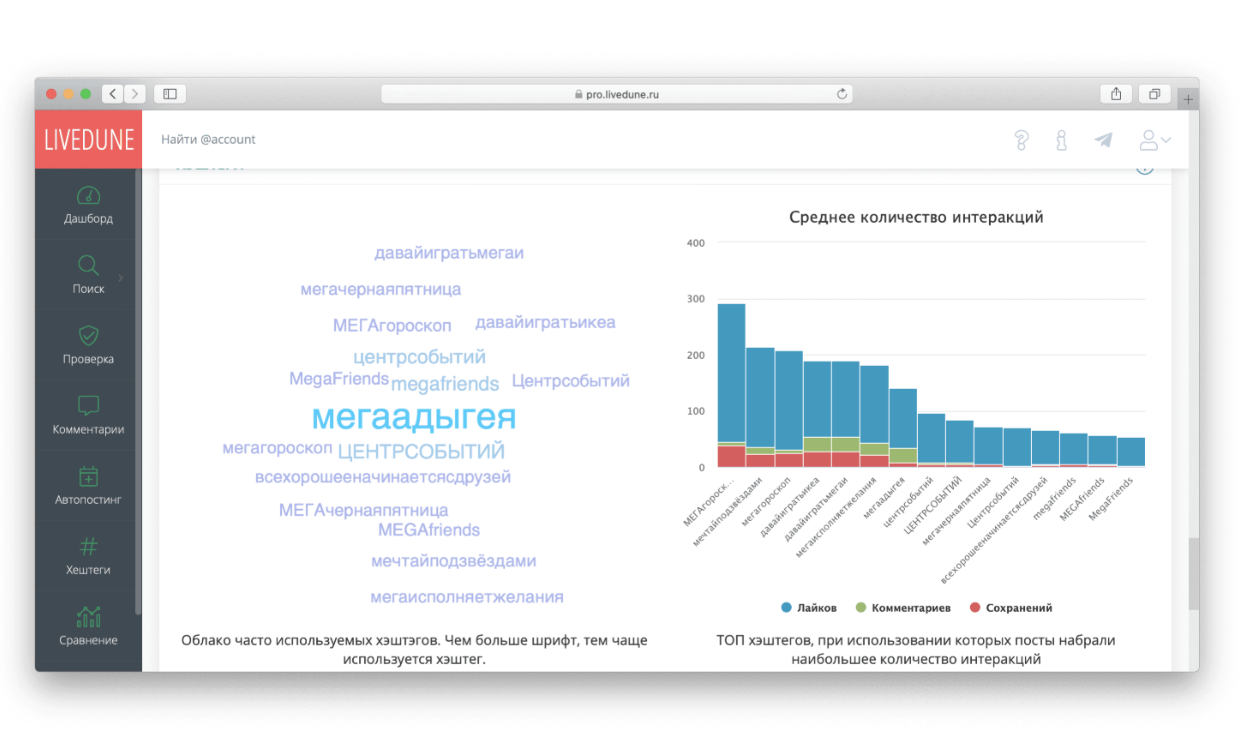Click the Поиск magnifier icon

pyautogui.click(x=88, y=265)
